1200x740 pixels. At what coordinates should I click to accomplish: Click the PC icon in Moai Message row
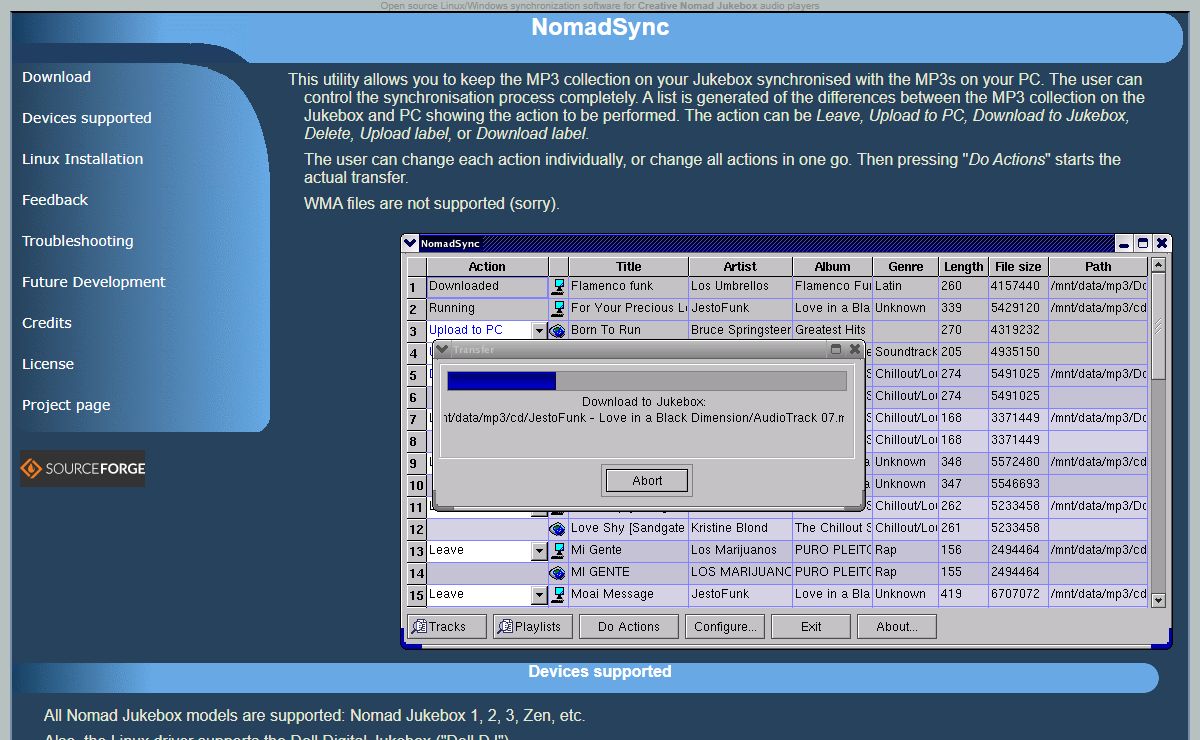pyautogui.click(x=558, y=594)
